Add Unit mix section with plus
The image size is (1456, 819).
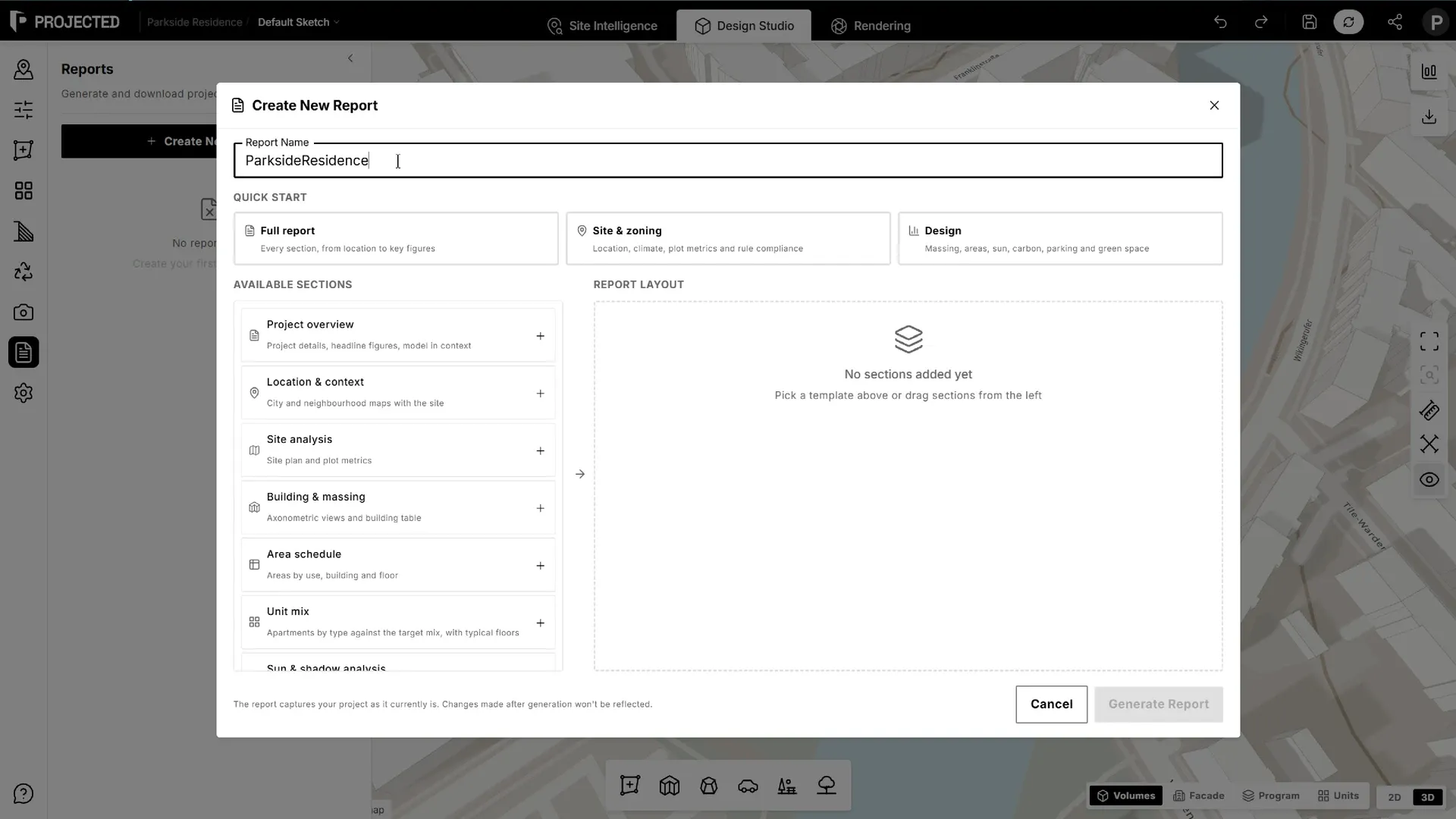pos(541,623)
